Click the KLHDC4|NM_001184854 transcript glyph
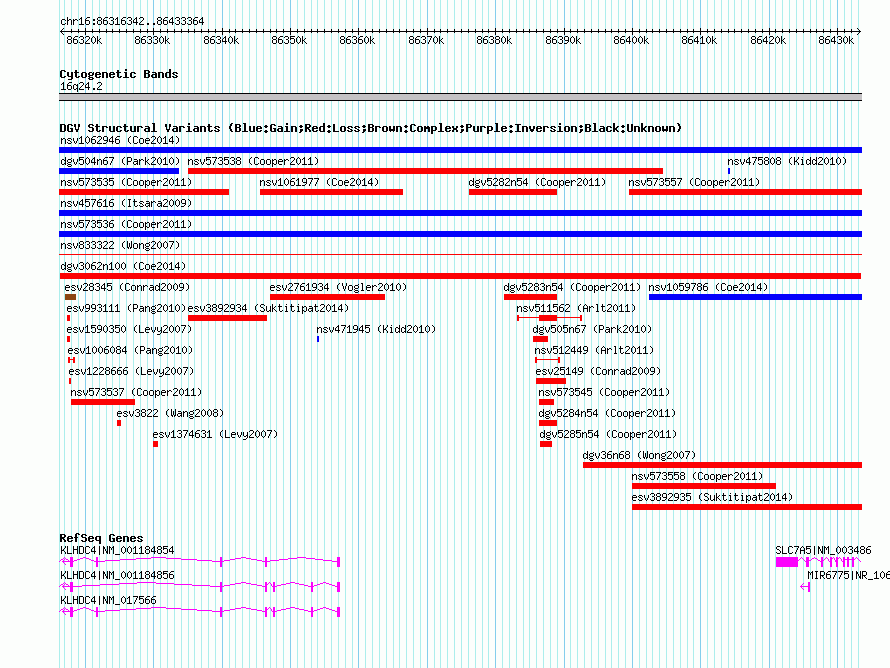890x668 pixels. [200, 562]
